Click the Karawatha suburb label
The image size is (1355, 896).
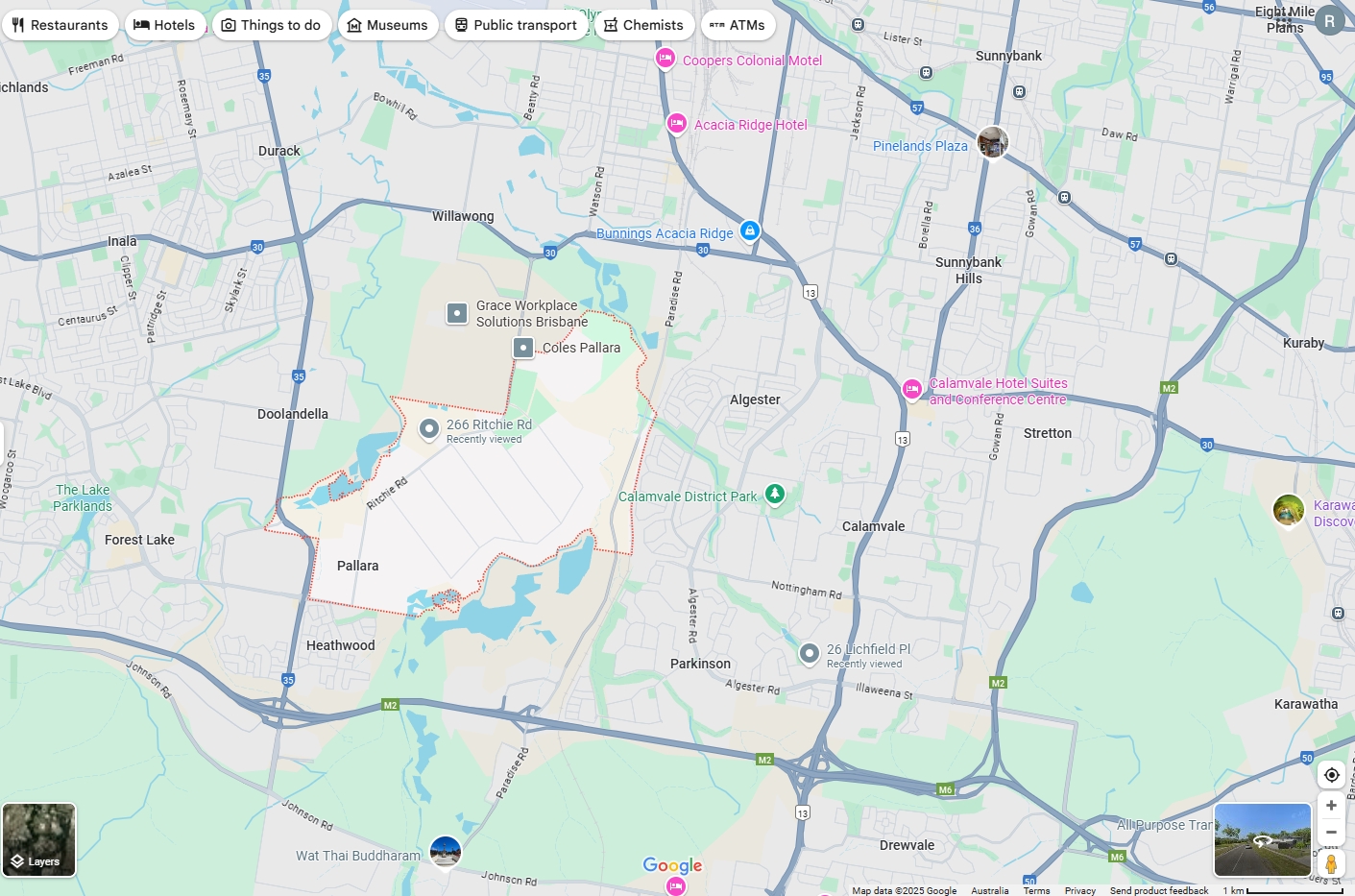tap(1306, 704)
